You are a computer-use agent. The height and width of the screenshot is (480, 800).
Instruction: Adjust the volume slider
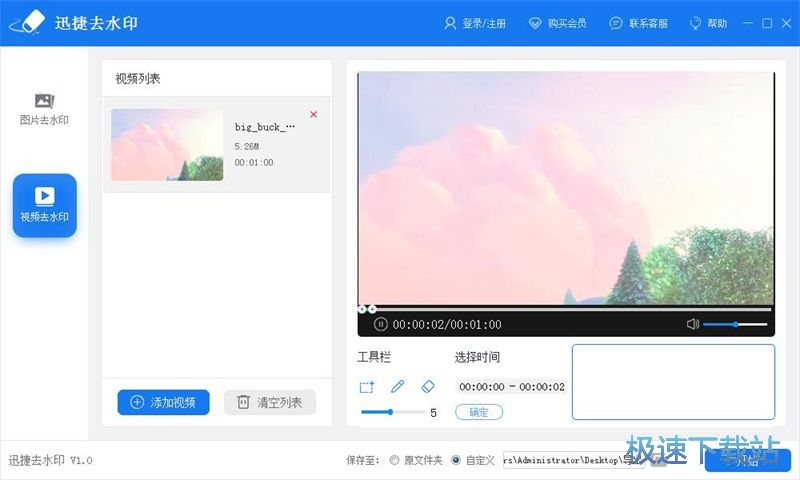[735, 324]
